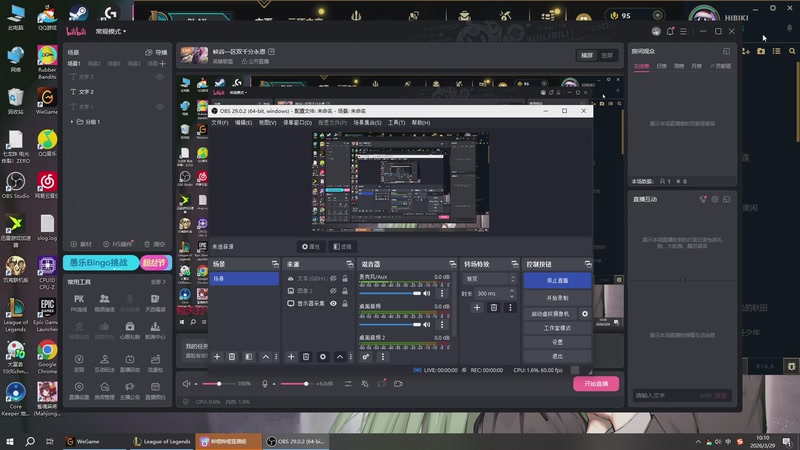
Task: Open OBS 停靠窗口(D) menu
Action: [297, 122]
